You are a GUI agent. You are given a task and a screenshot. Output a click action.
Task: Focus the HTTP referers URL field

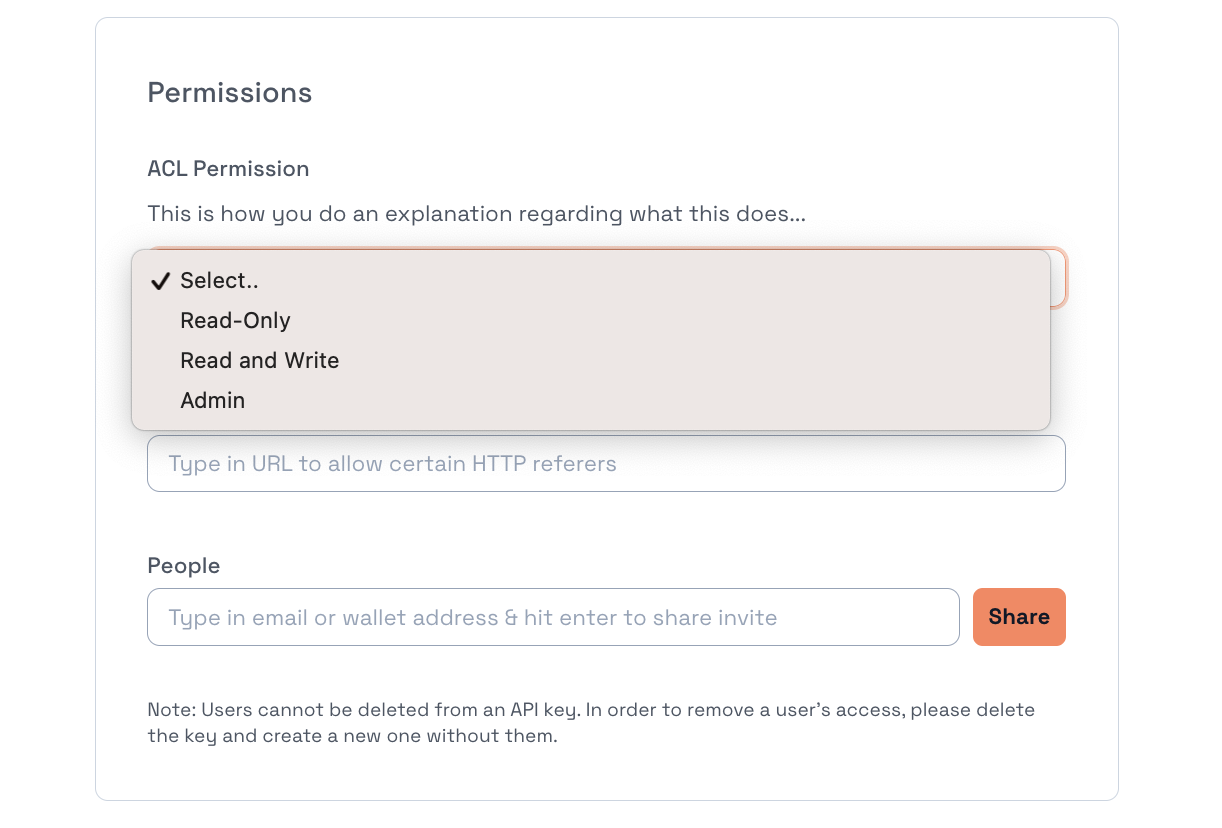click(606, 464)
